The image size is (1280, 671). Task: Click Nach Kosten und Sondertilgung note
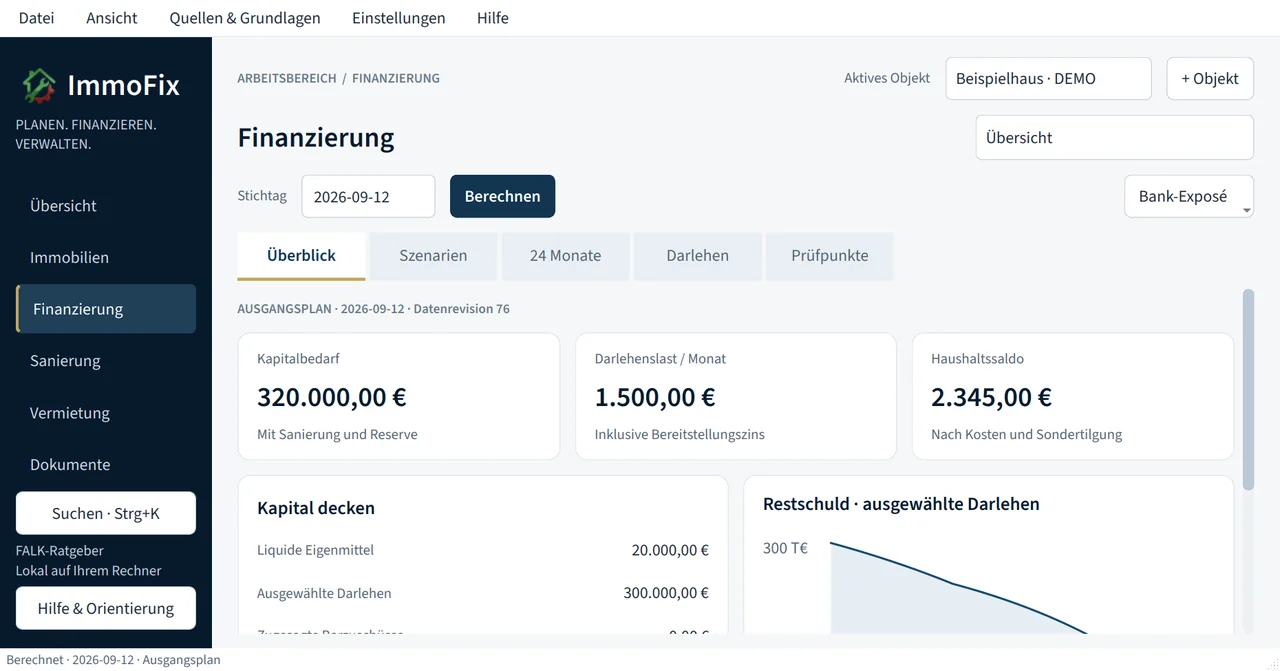(1026, 435)
